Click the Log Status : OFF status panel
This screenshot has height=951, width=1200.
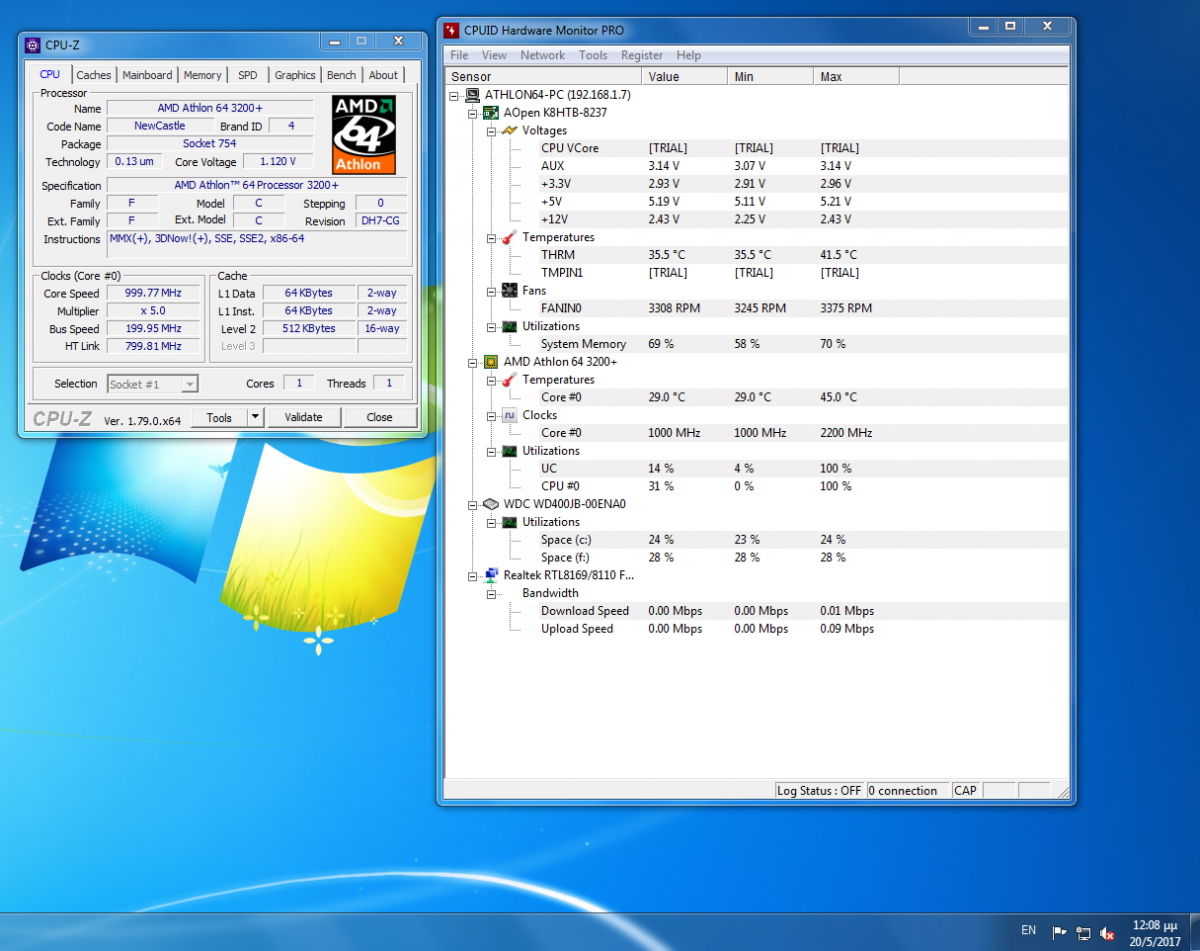tap(819, 790)
